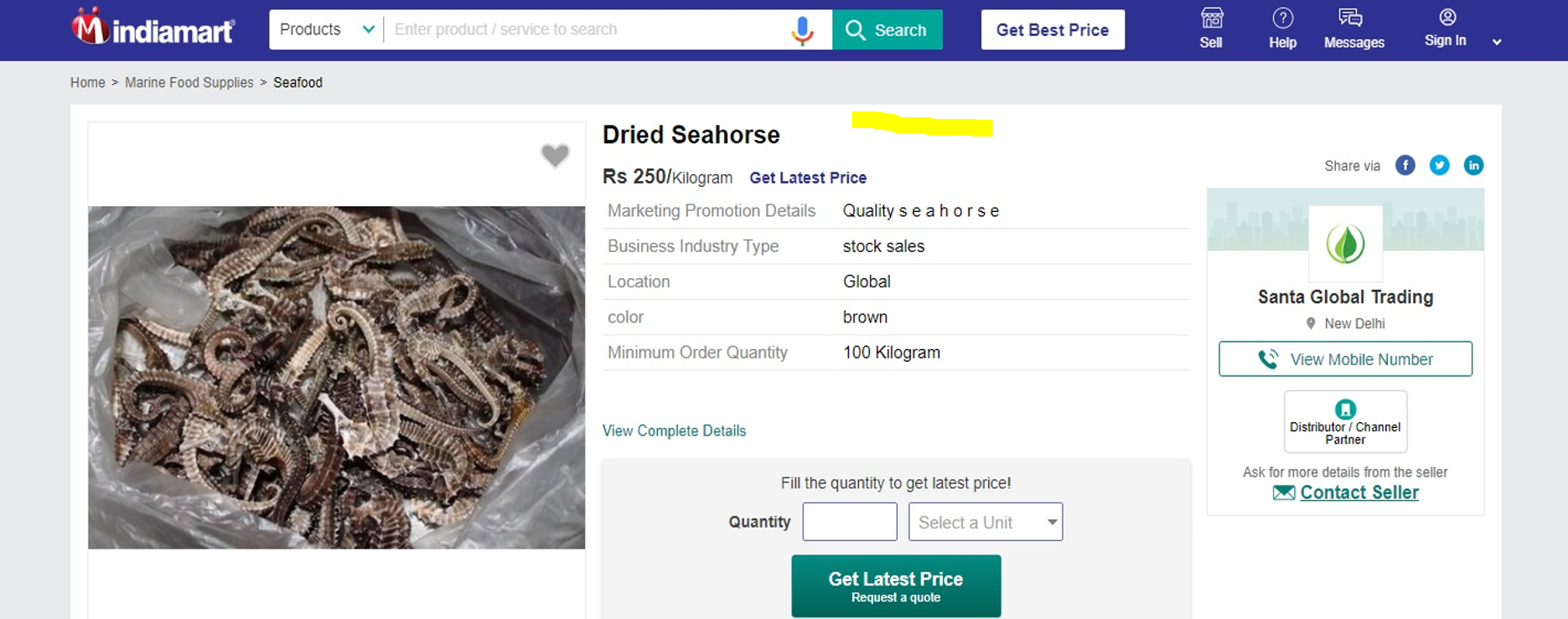
Task: Click the Quantity input field
Action: point(850,522)
